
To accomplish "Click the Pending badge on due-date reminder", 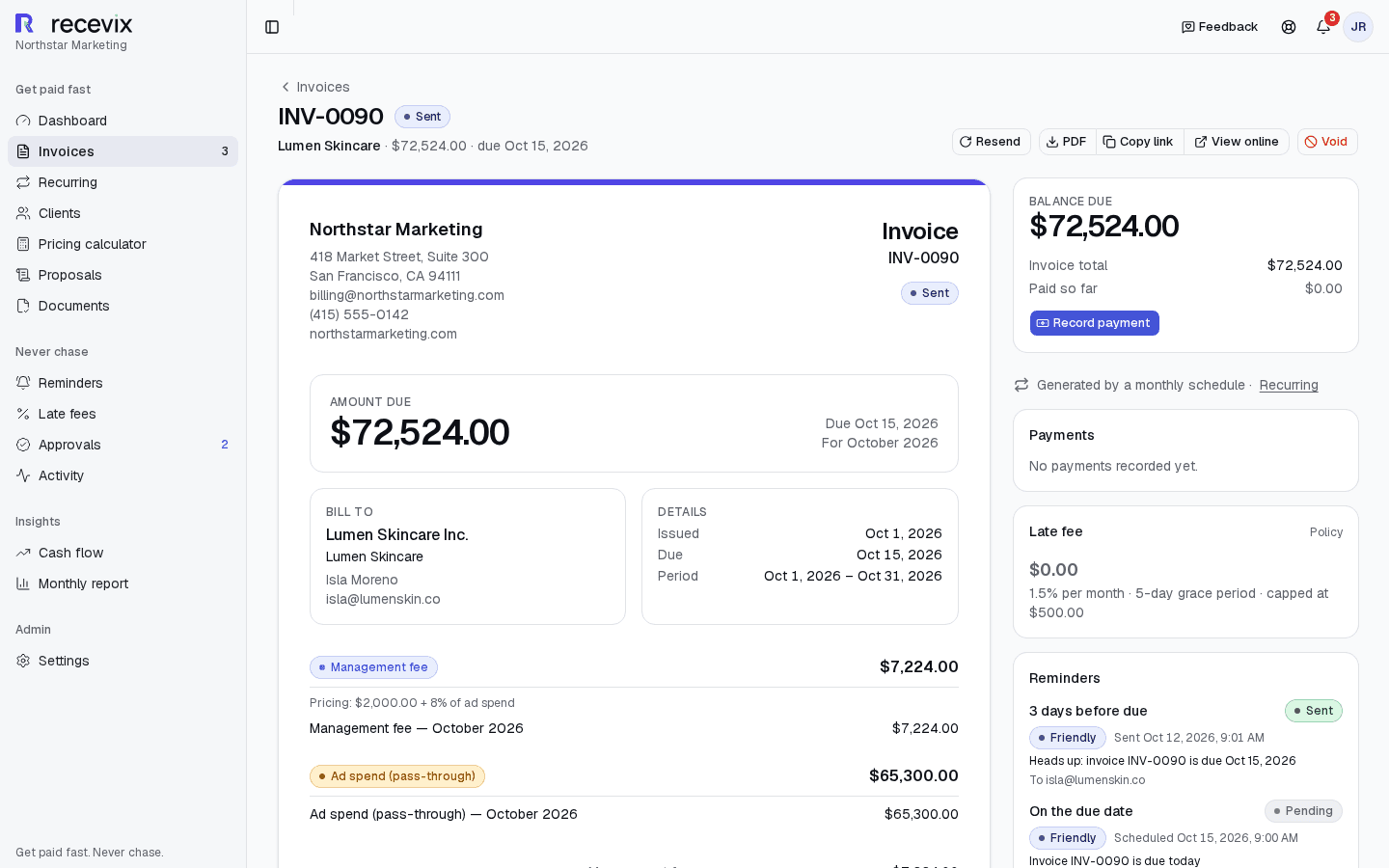I will click(x=1303, y=811).
